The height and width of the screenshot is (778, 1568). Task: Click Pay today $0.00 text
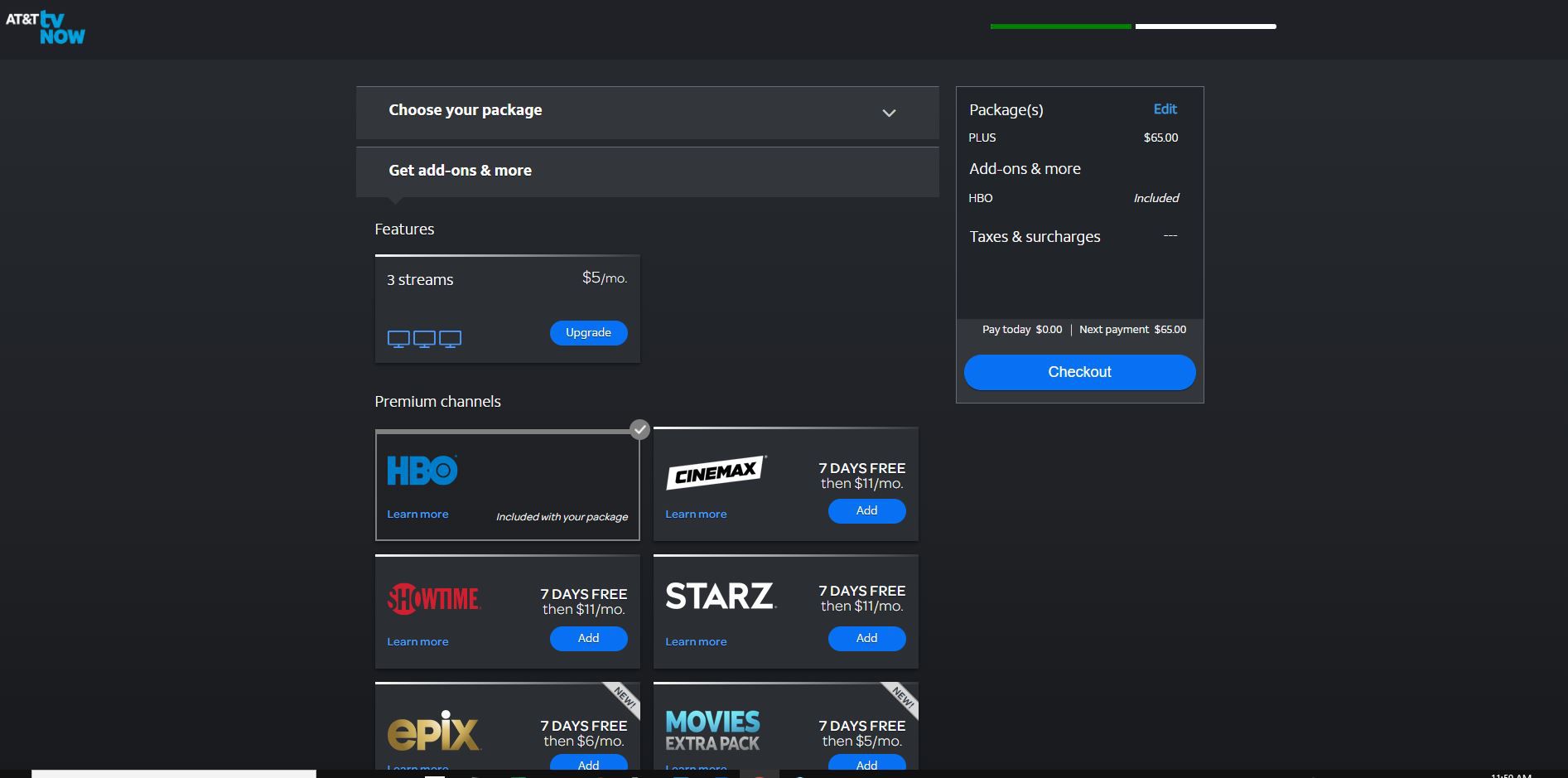(1022, 330)
